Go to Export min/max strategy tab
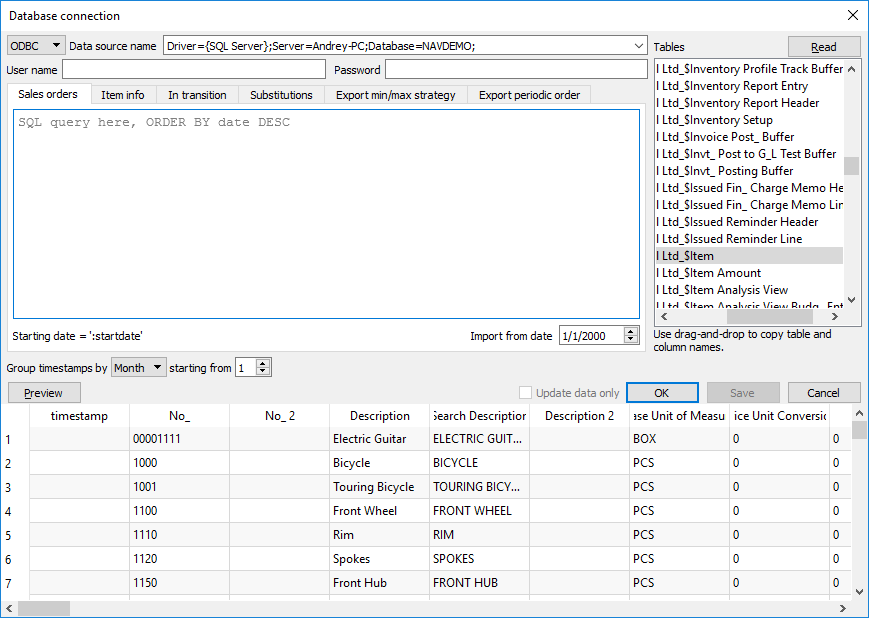 pos(395,95)
